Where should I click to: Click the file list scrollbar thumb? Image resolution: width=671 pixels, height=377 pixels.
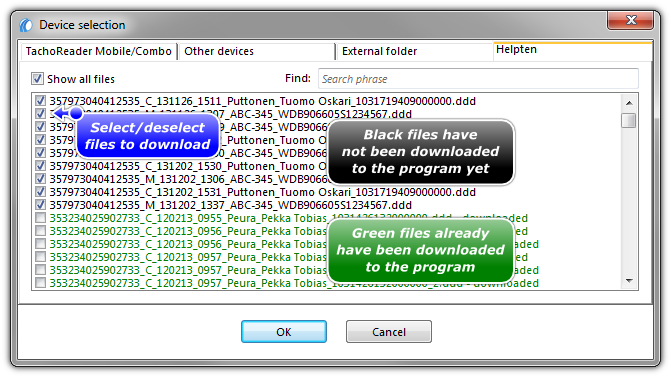629,120
